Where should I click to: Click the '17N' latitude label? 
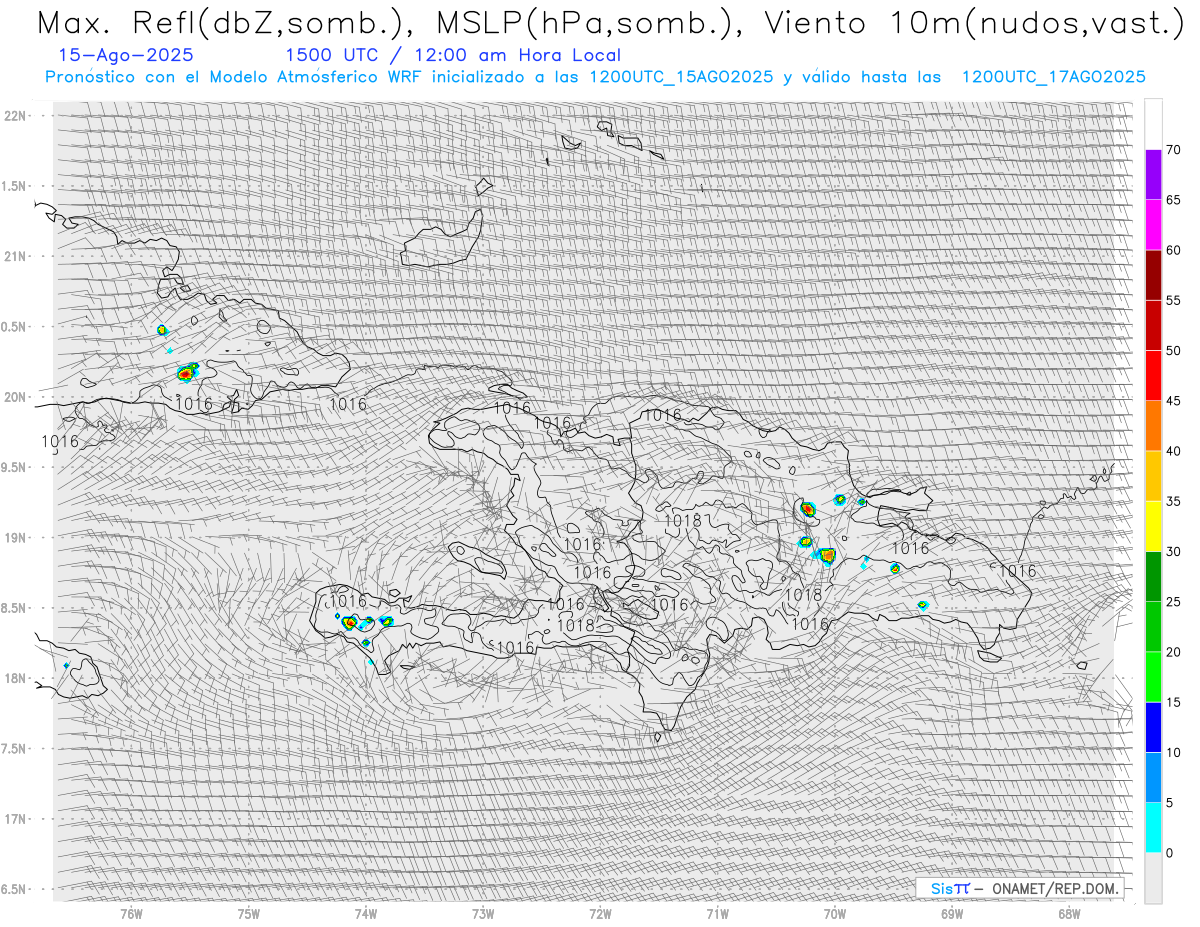[17, 819]
